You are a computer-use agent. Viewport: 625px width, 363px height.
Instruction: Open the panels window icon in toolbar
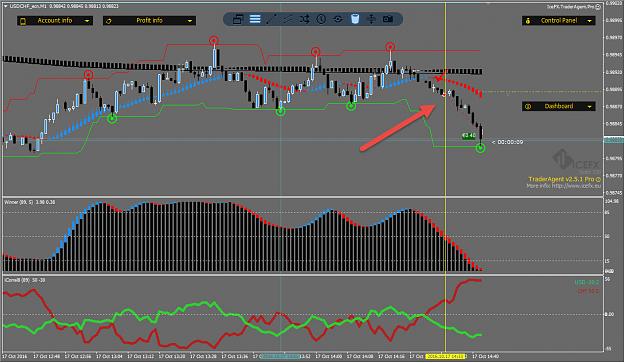tap(238, 19)
